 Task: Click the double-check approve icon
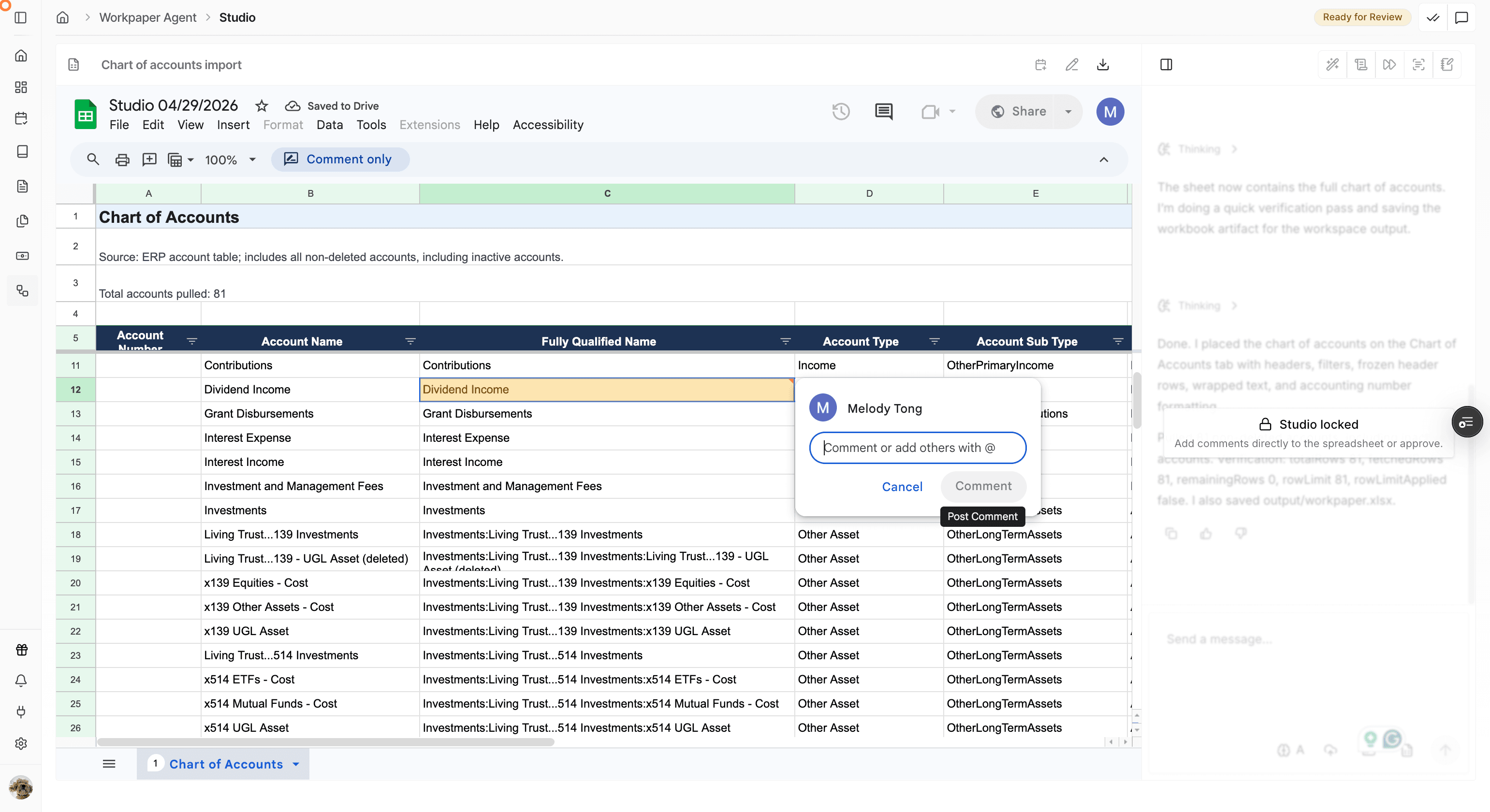click(1433, 17)
